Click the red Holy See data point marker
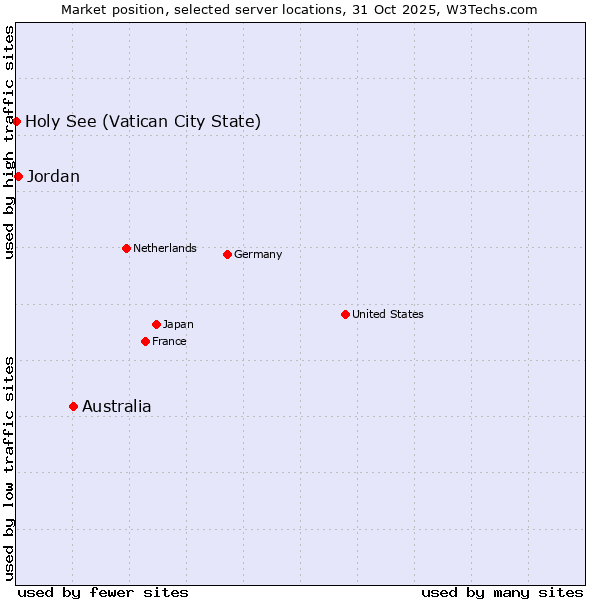Image resolution: width=600 pixels, height=600 pixels. coord(17,121)
